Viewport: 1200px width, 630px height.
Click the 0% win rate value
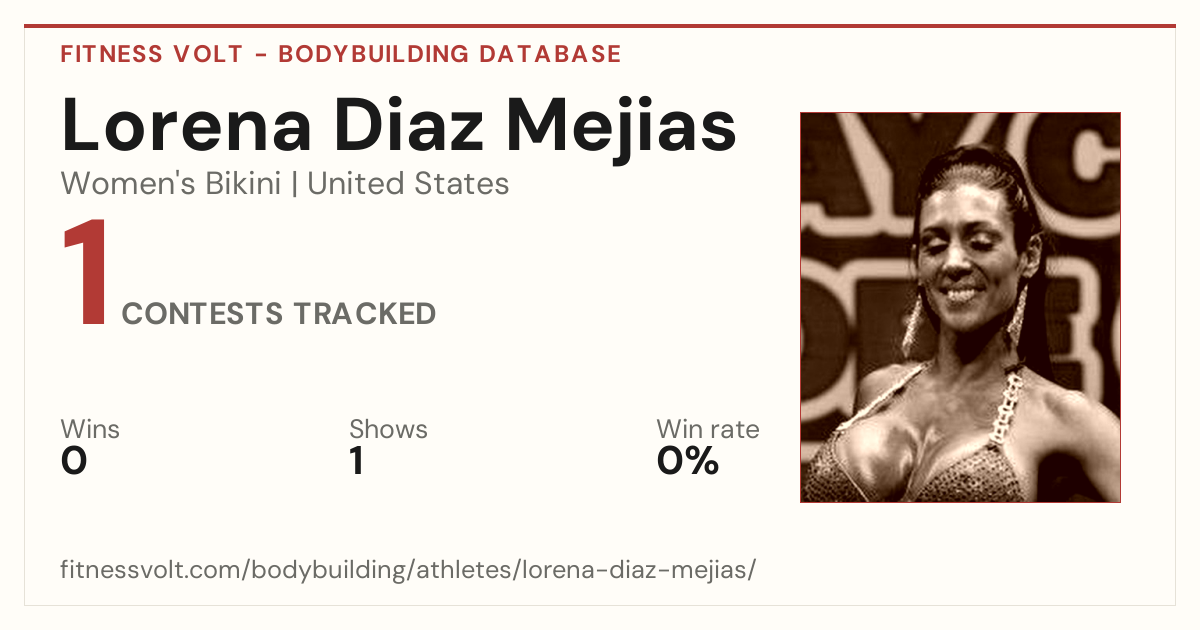pos(688,461)
